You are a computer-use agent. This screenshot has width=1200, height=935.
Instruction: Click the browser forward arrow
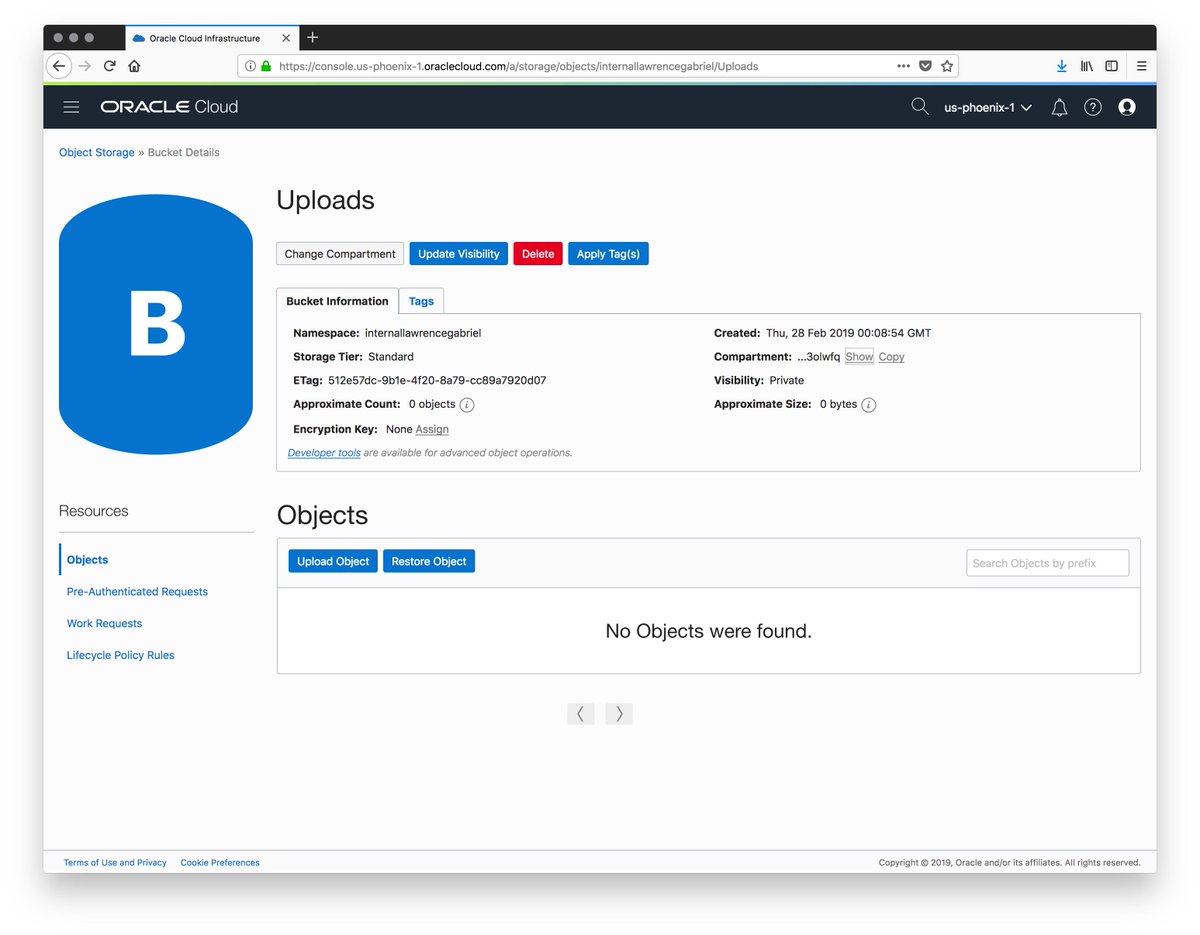(85, 66)
